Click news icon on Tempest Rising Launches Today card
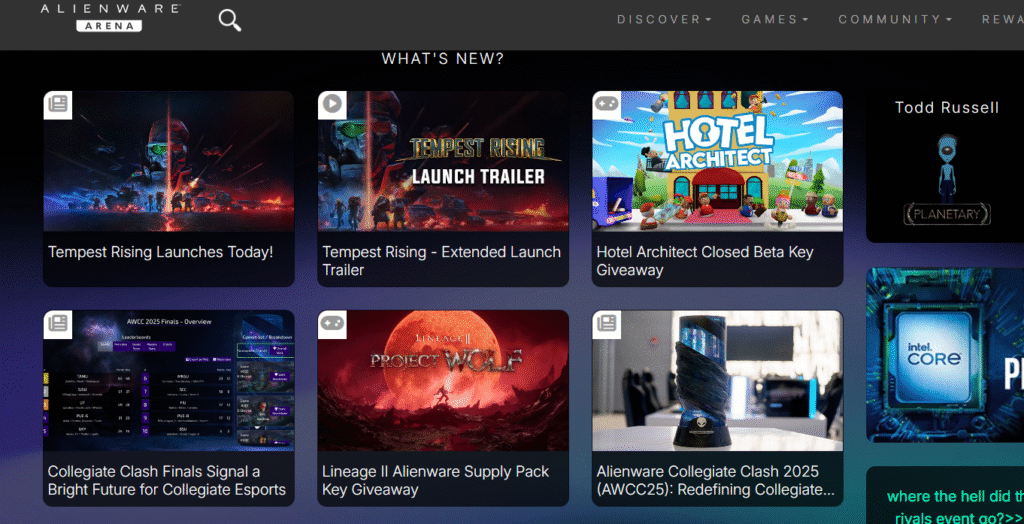Image resolution: width=1024 pixels, height=524 pixels. [58, 105]
